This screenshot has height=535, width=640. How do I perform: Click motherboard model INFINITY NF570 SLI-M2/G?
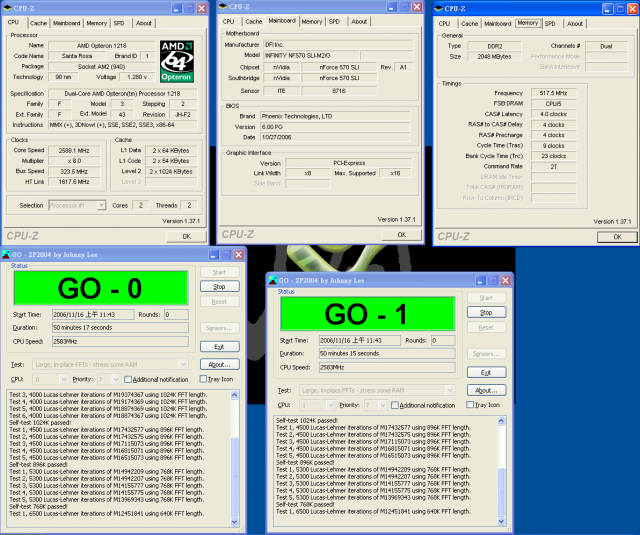[311, 55]
